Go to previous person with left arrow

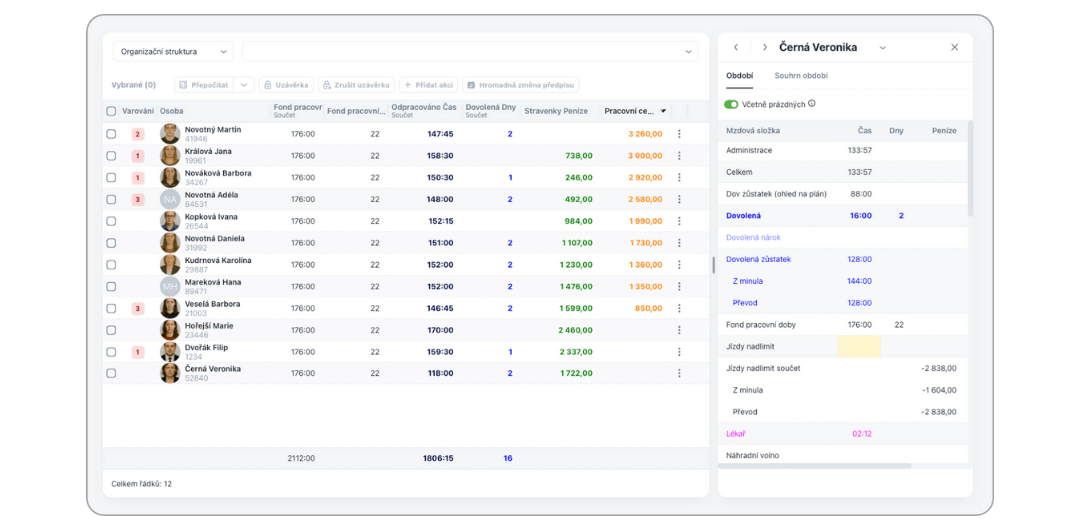[736, 47]
